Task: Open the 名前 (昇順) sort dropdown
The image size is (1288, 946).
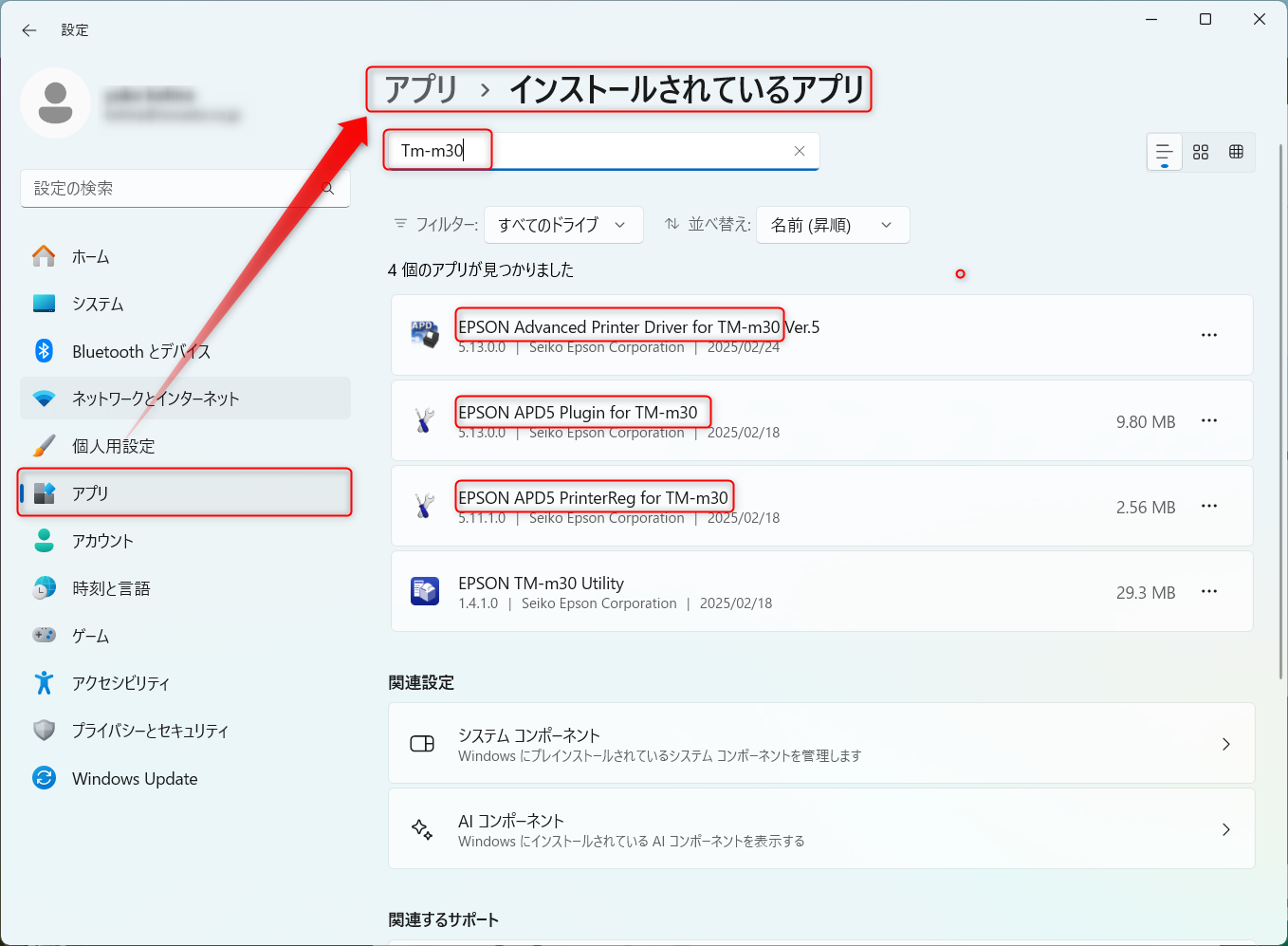Action: tap(833, 225)
